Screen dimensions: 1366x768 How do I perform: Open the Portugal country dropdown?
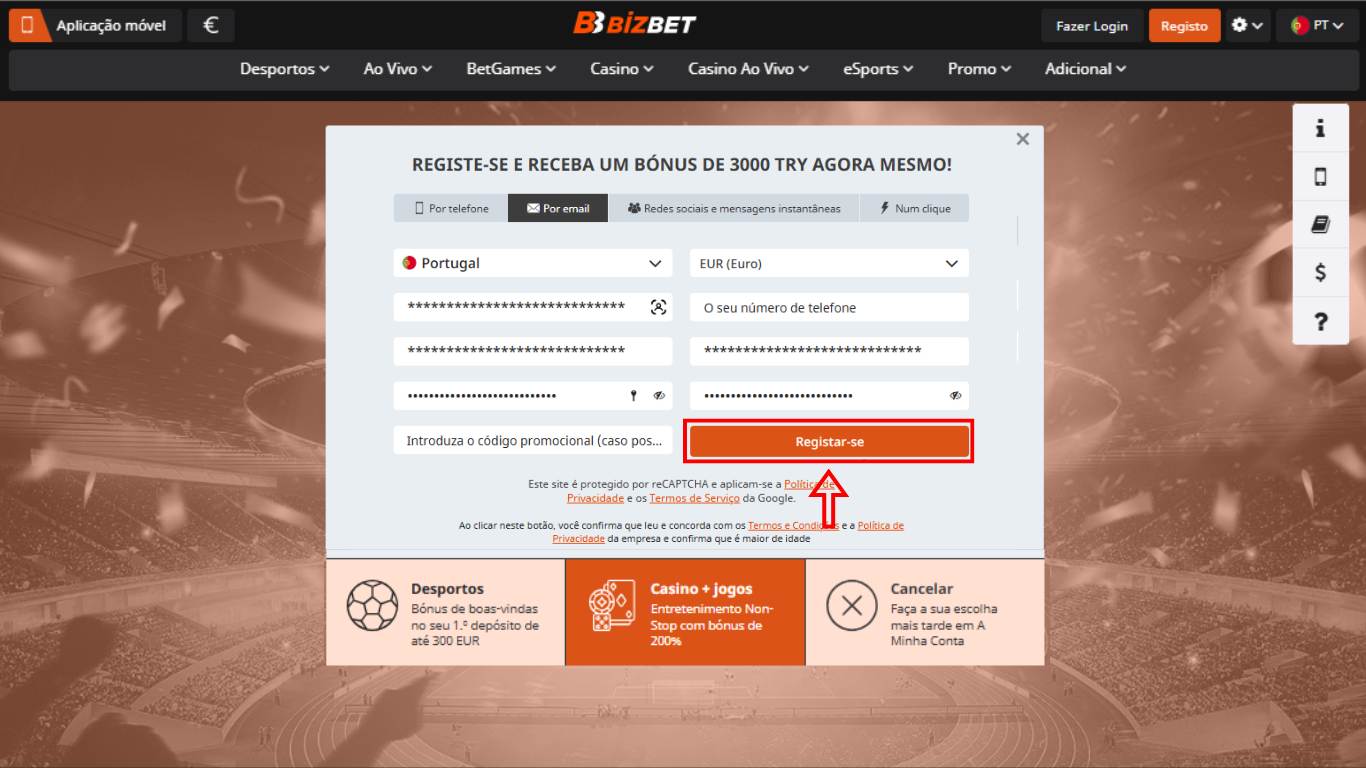533,263
